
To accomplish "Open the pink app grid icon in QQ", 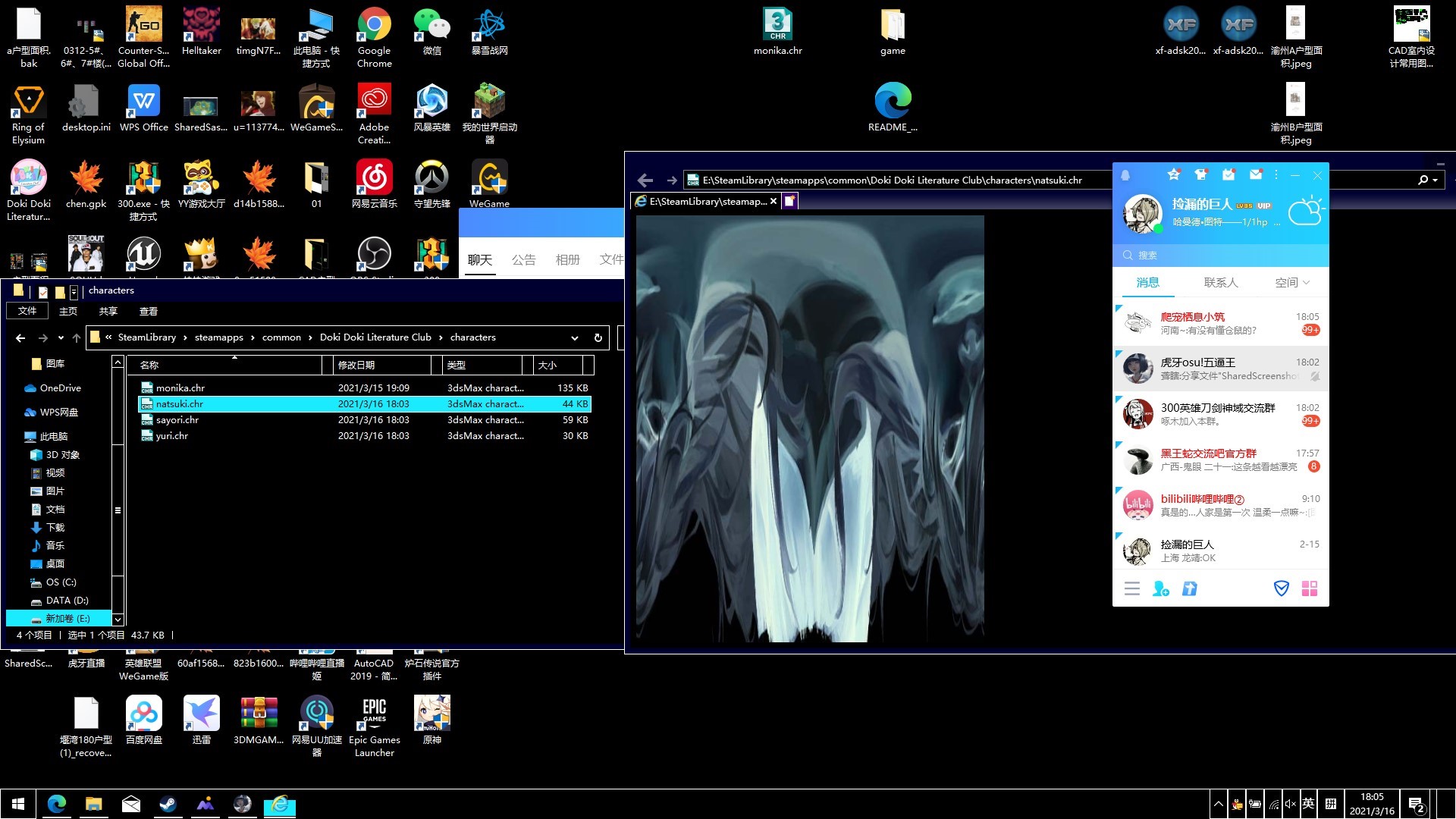I will pos(1310,588).
